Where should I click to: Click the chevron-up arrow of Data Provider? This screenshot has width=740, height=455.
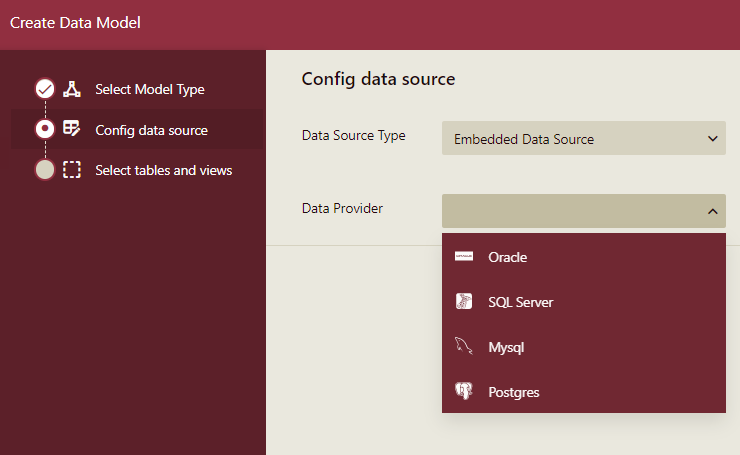[x=713, y=211]
